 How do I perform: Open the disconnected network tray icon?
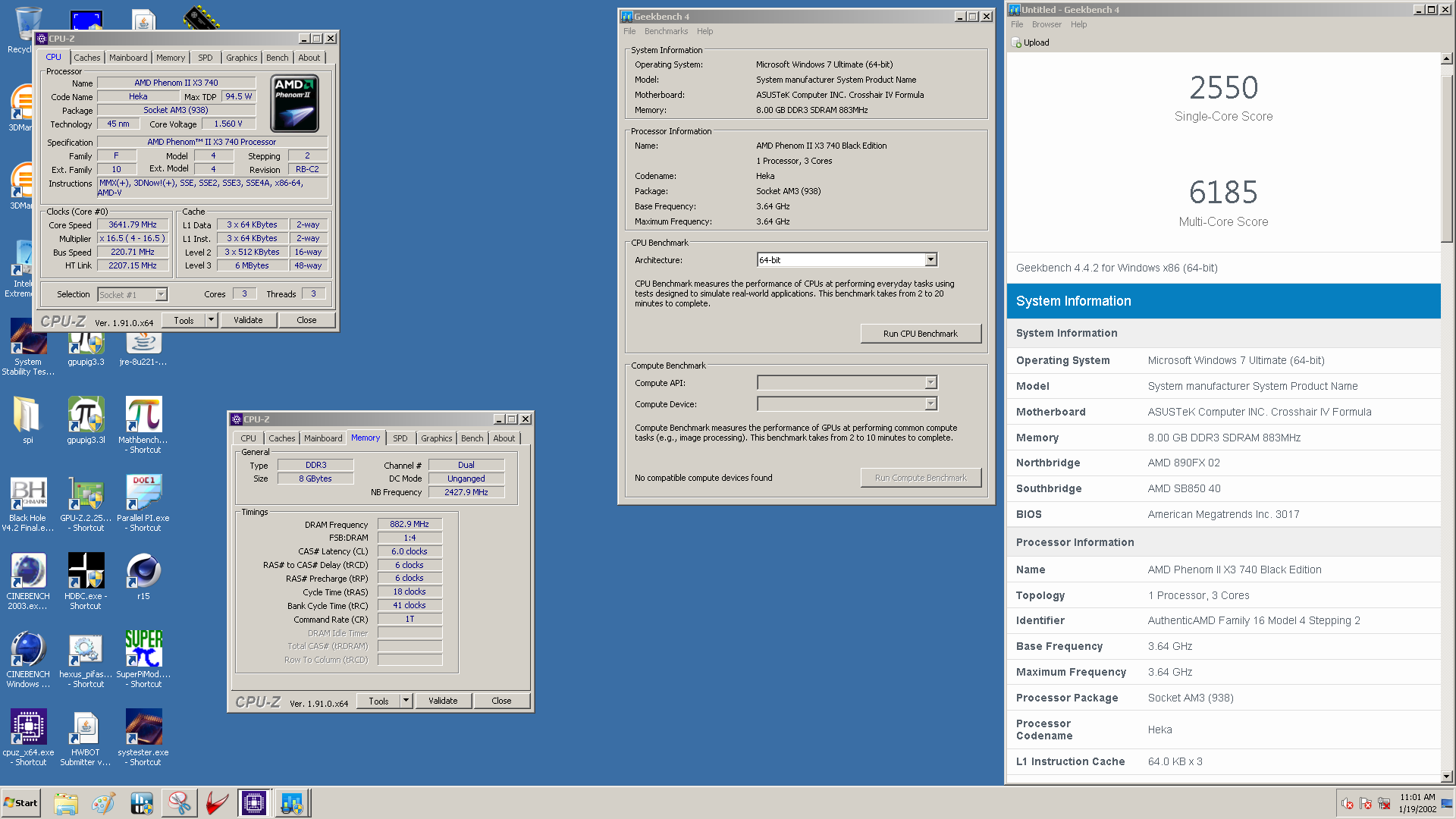click(1384, 804)
